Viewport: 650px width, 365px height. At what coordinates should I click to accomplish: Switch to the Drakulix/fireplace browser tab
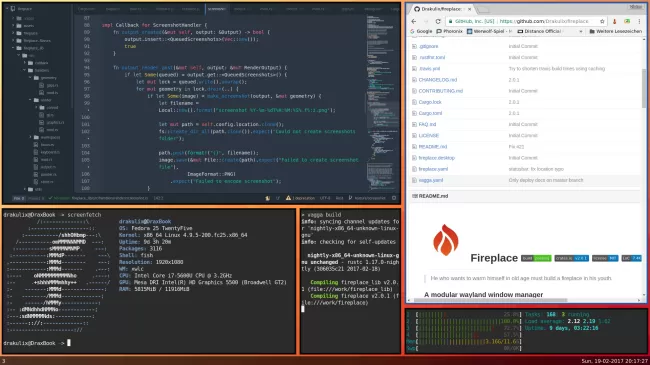(440, 9)
